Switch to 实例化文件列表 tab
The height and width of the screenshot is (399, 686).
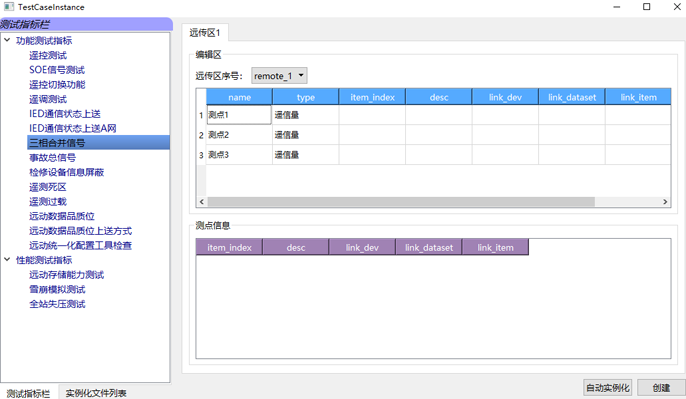(x=96, y=393)
